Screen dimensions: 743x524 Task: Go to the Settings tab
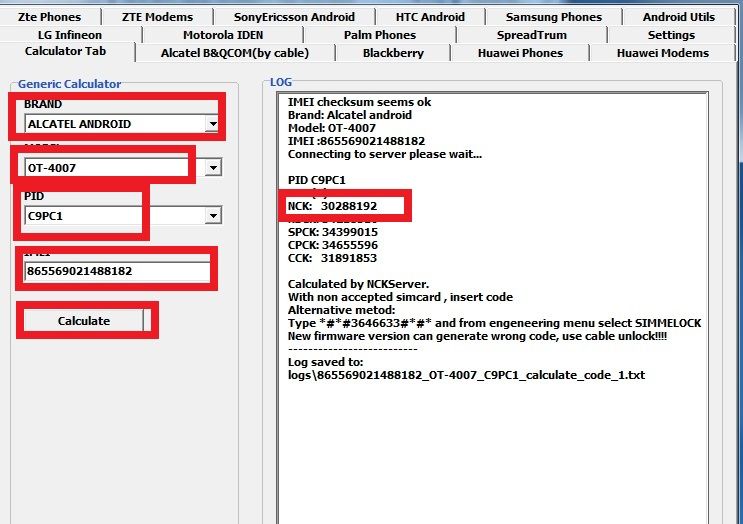(x=671, y=35)
